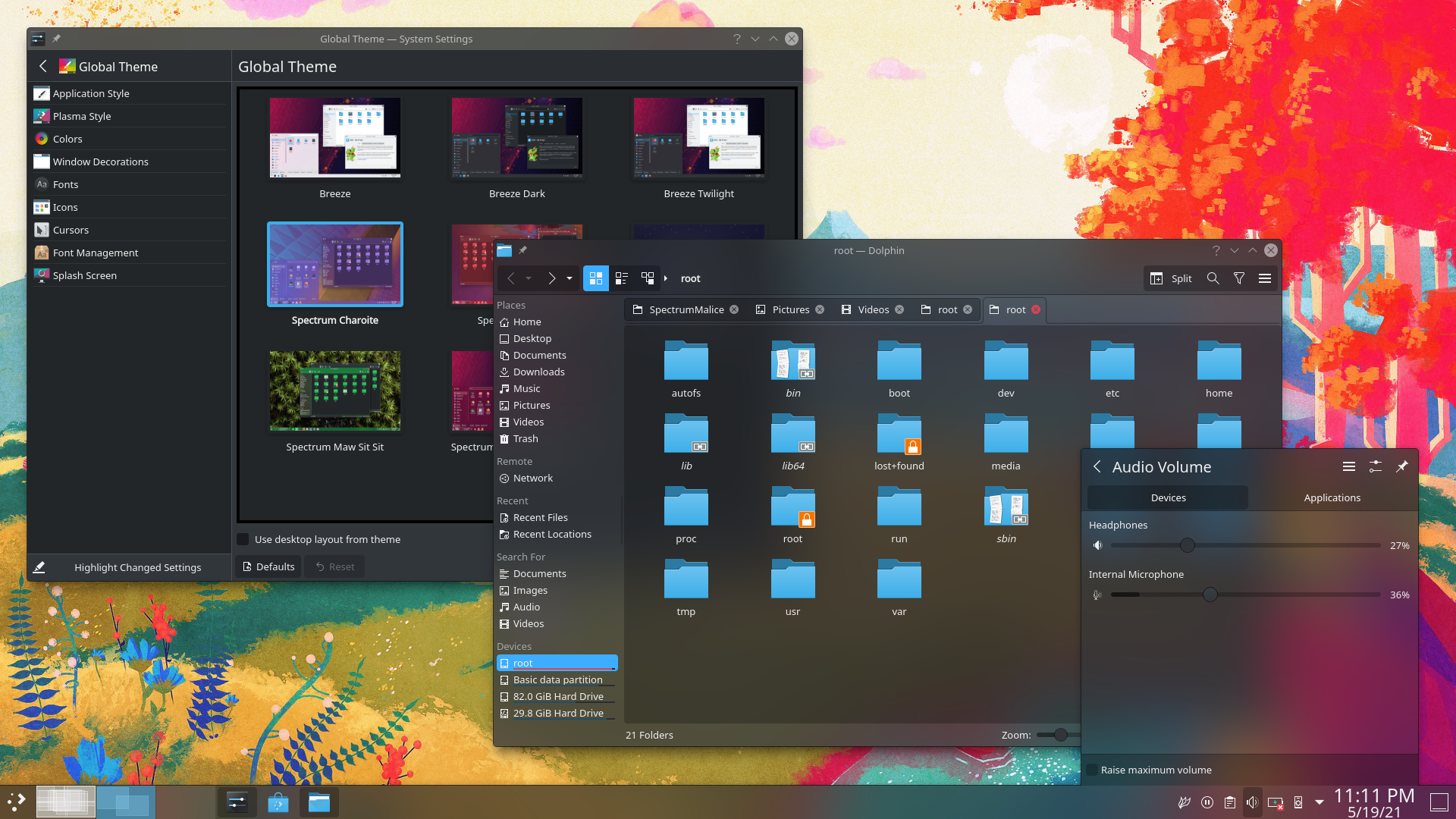1456x819 pixels.
Task: Open the usr folder
Action: (792, 589)
